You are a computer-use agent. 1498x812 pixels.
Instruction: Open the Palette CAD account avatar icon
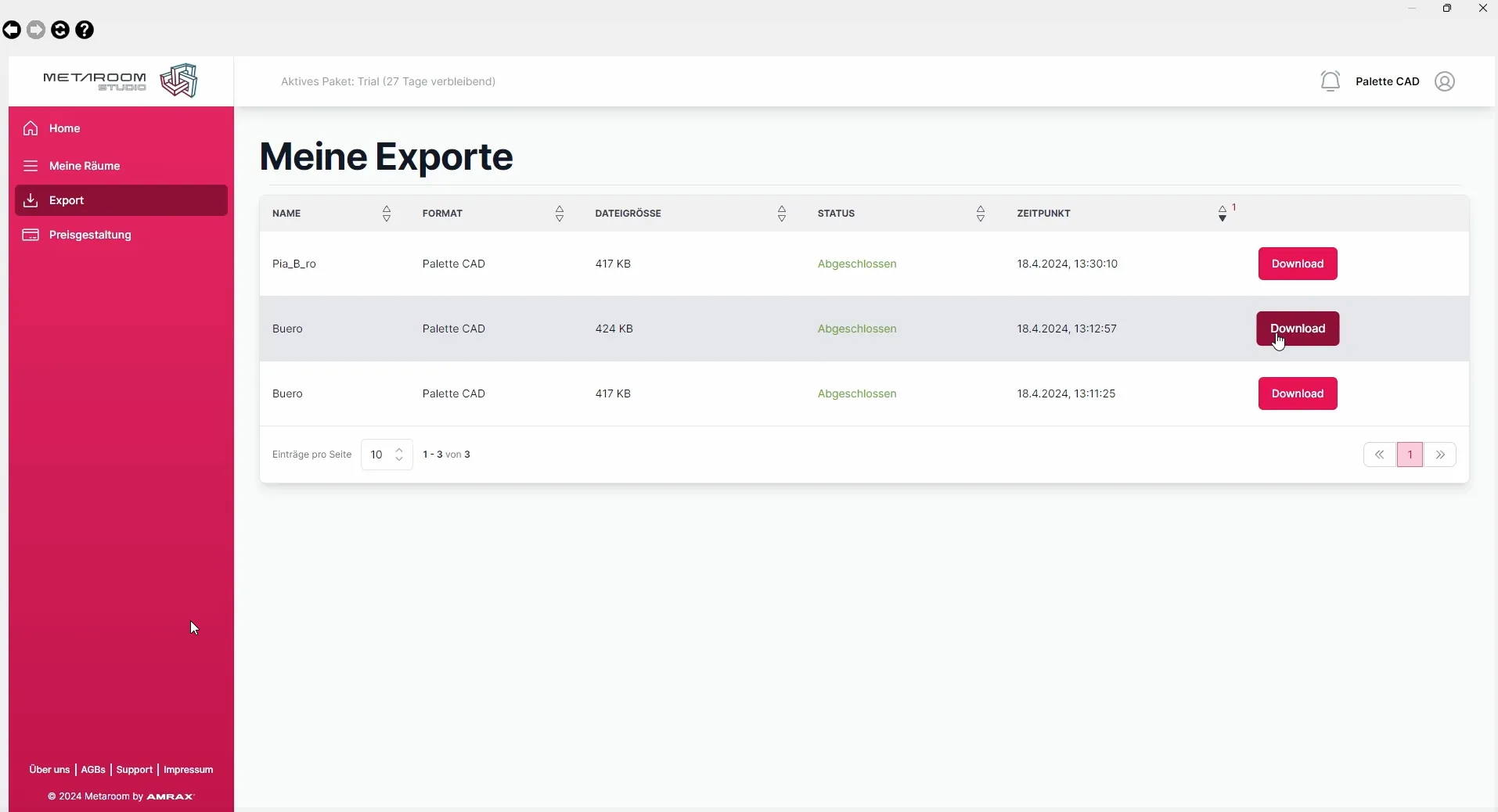1445,81
